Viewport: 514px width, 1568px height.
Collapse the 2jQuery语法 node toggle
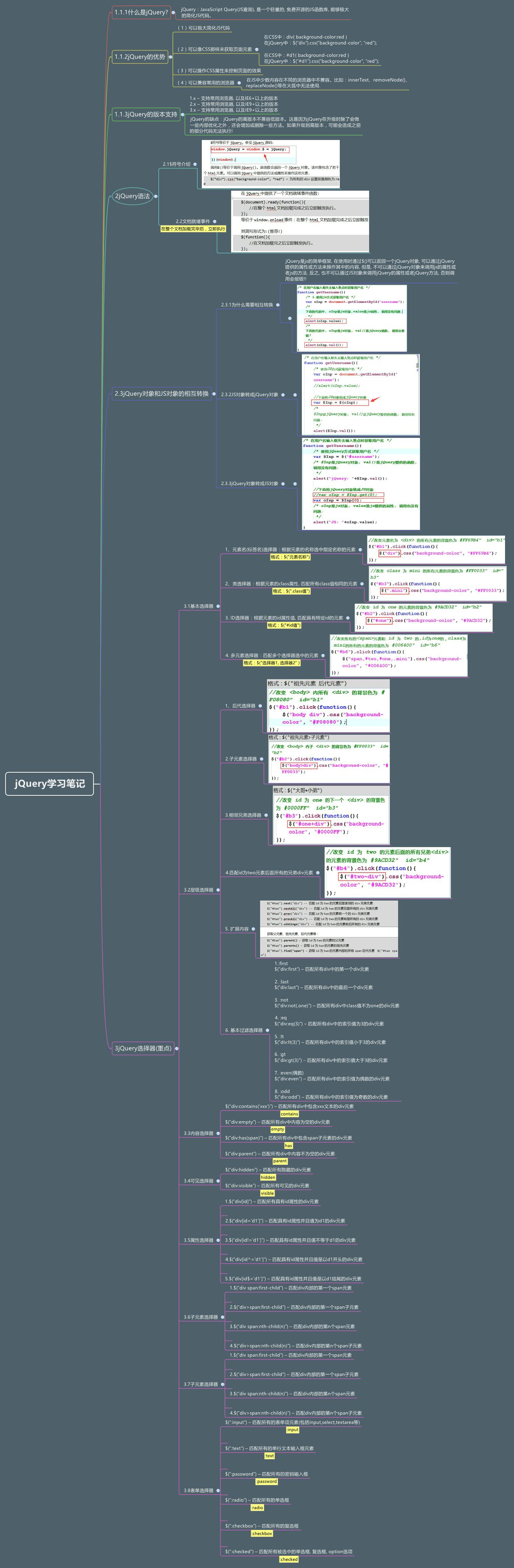coord(156,196)
